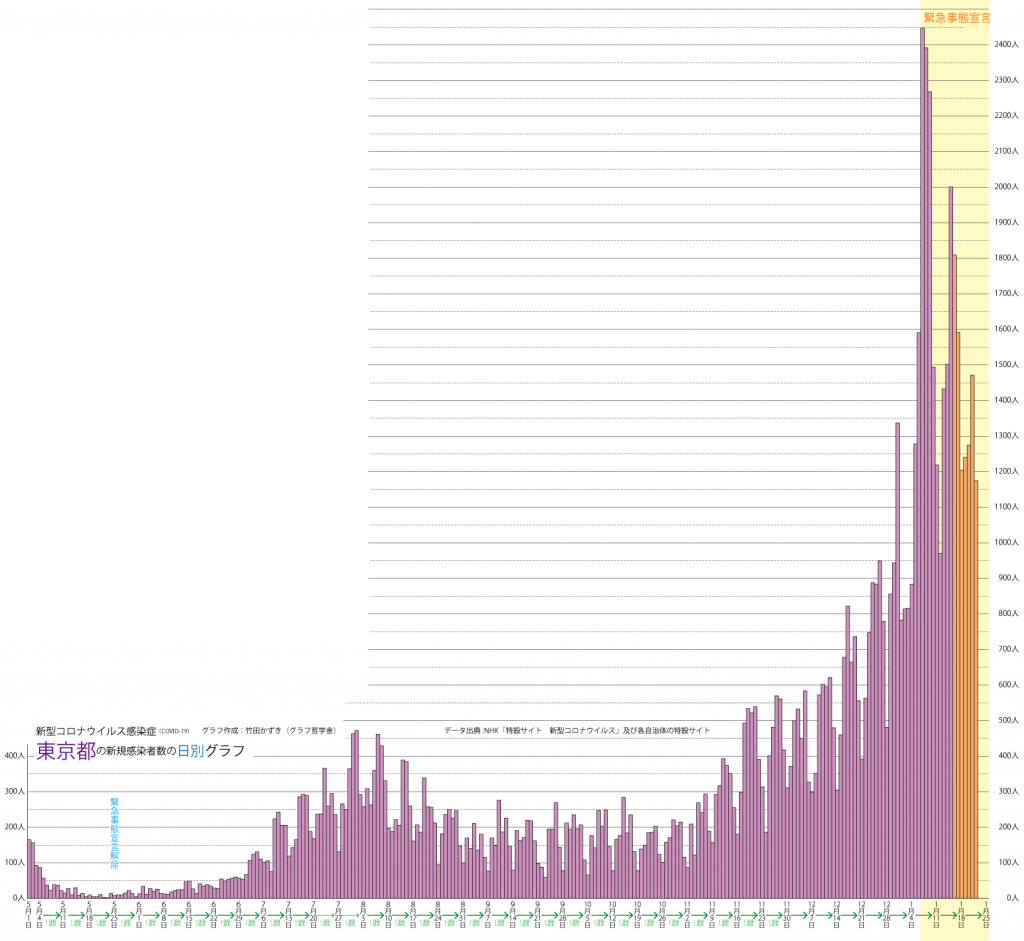
Task: Click the 500人 label on right axis
Action: pos(1006,721)
